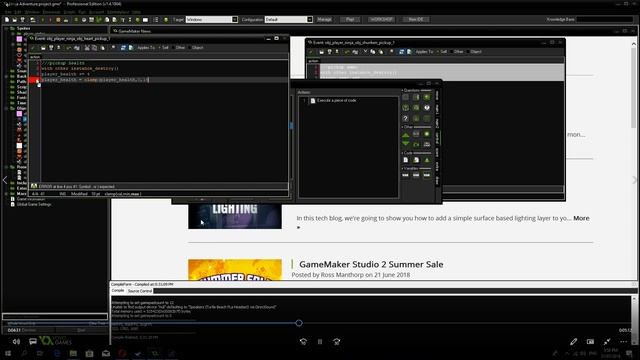Expand the Backgrounds folder in resource tree
640x360 pixels.
7,76
